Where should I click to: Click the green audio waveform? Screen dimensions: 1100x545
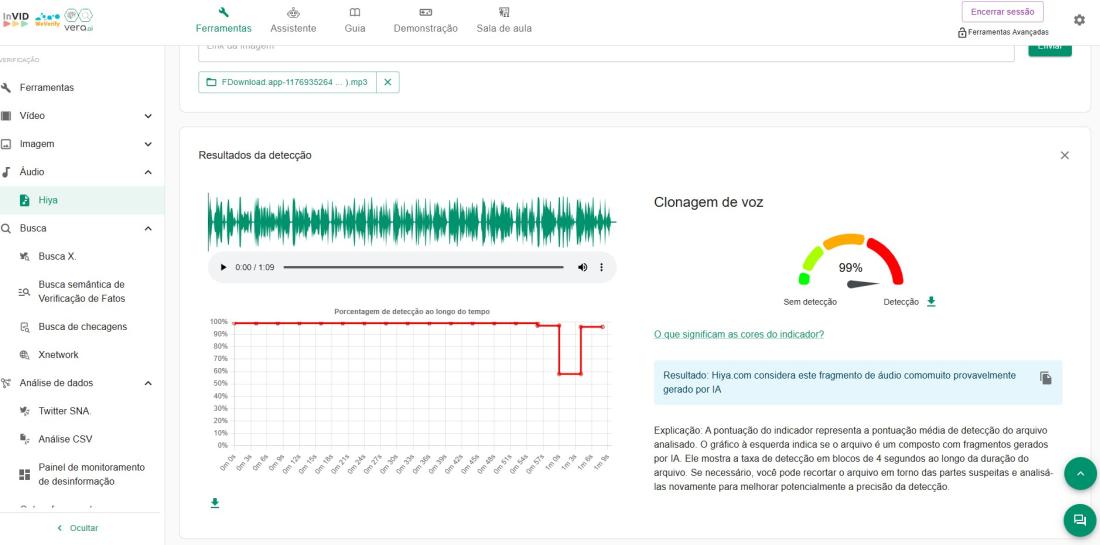[412, 222]
